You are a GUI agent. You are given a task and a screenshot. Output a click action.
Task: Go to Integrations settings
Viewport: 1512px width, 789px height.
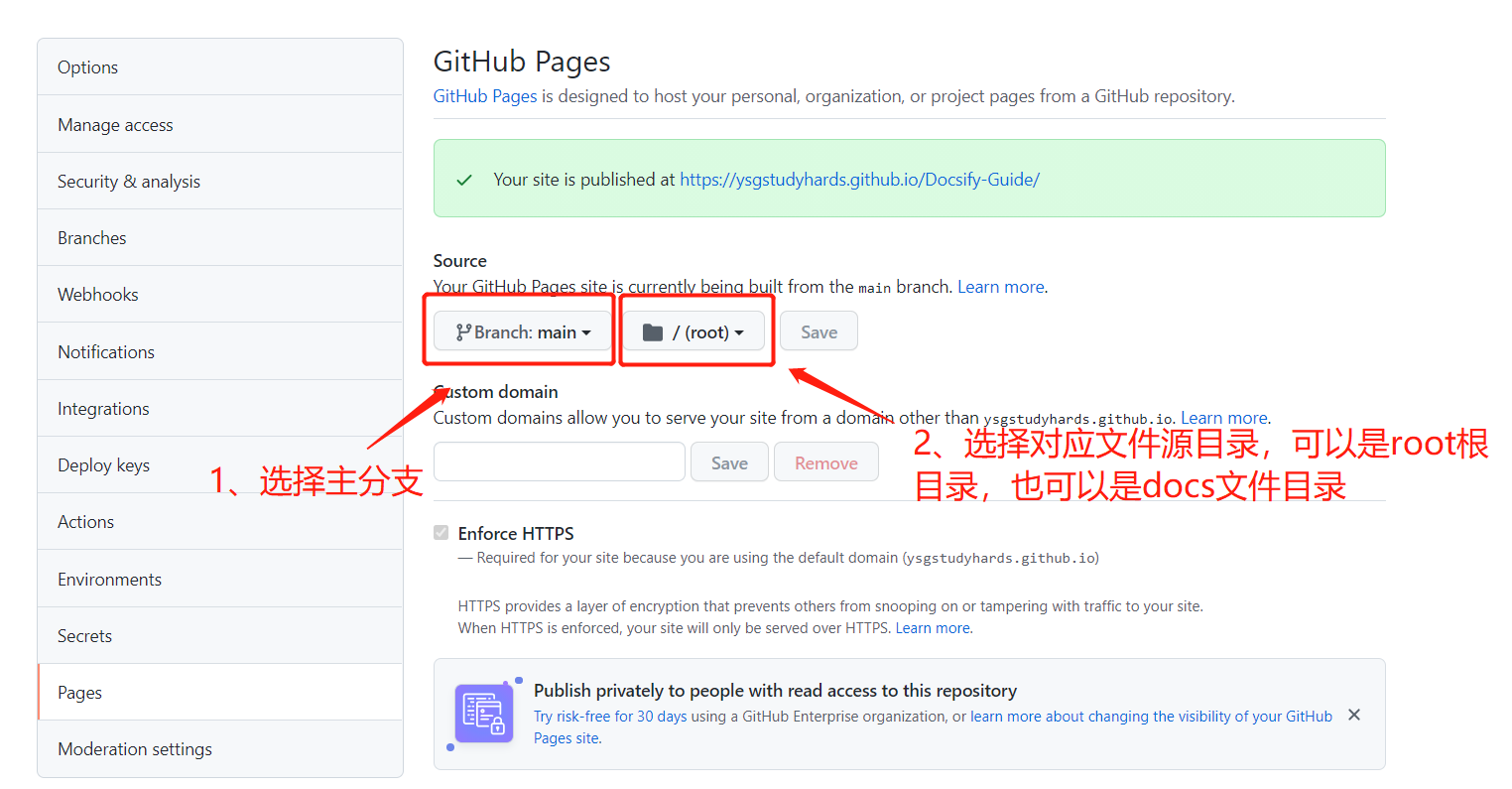[x=220, y=408]
